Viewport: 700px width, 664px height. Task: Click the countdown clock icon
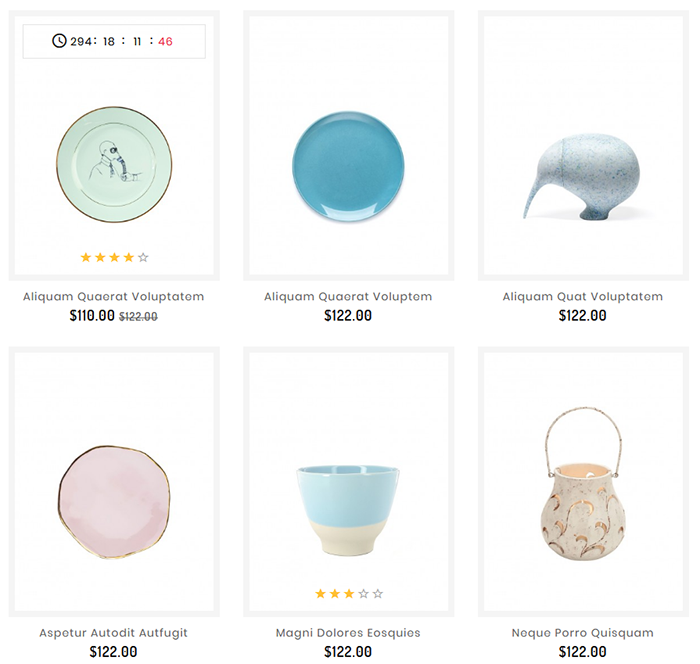click(x=60, y=41)
